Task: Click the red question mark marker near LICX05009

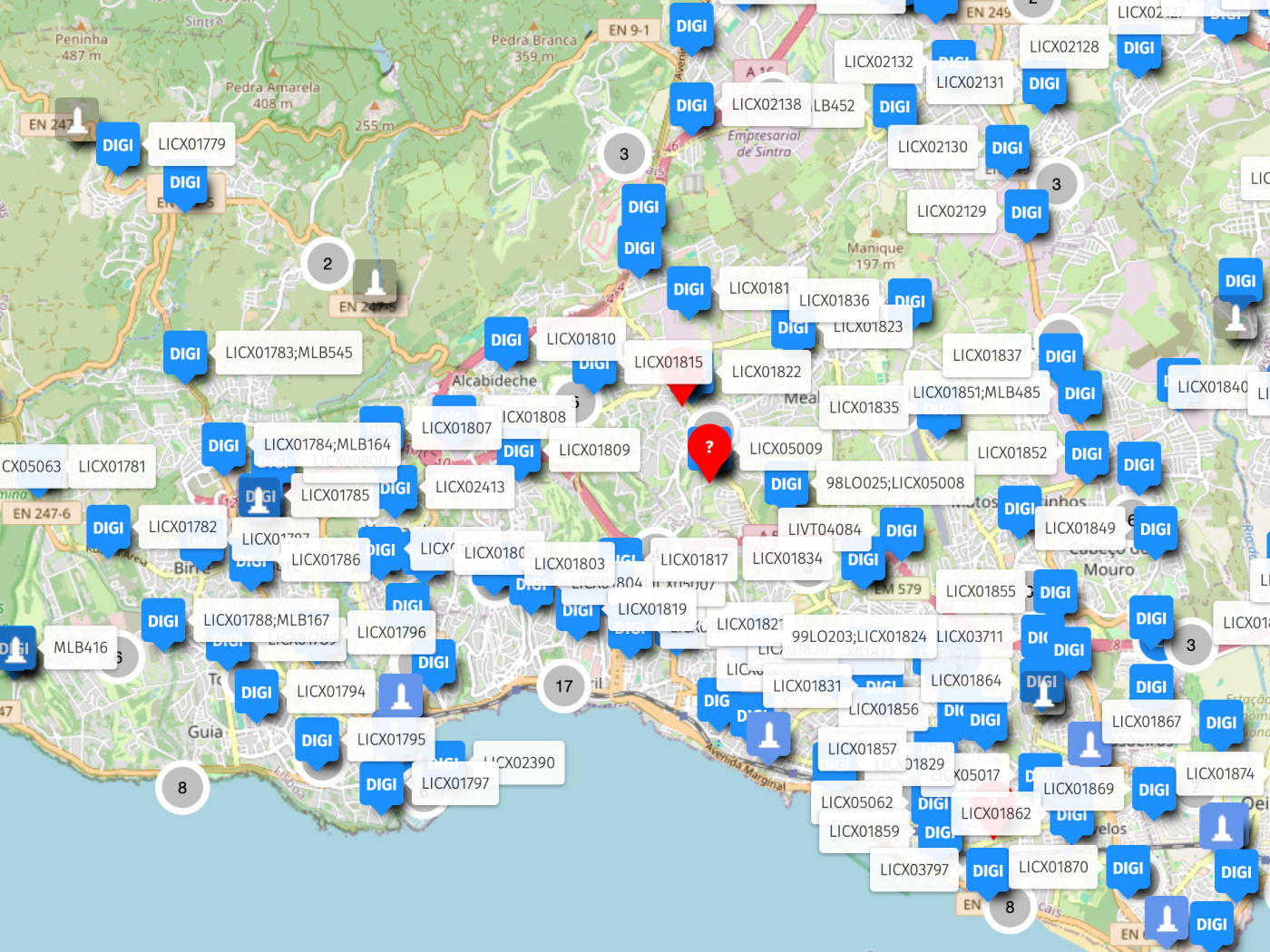Action: click(710, 447)
